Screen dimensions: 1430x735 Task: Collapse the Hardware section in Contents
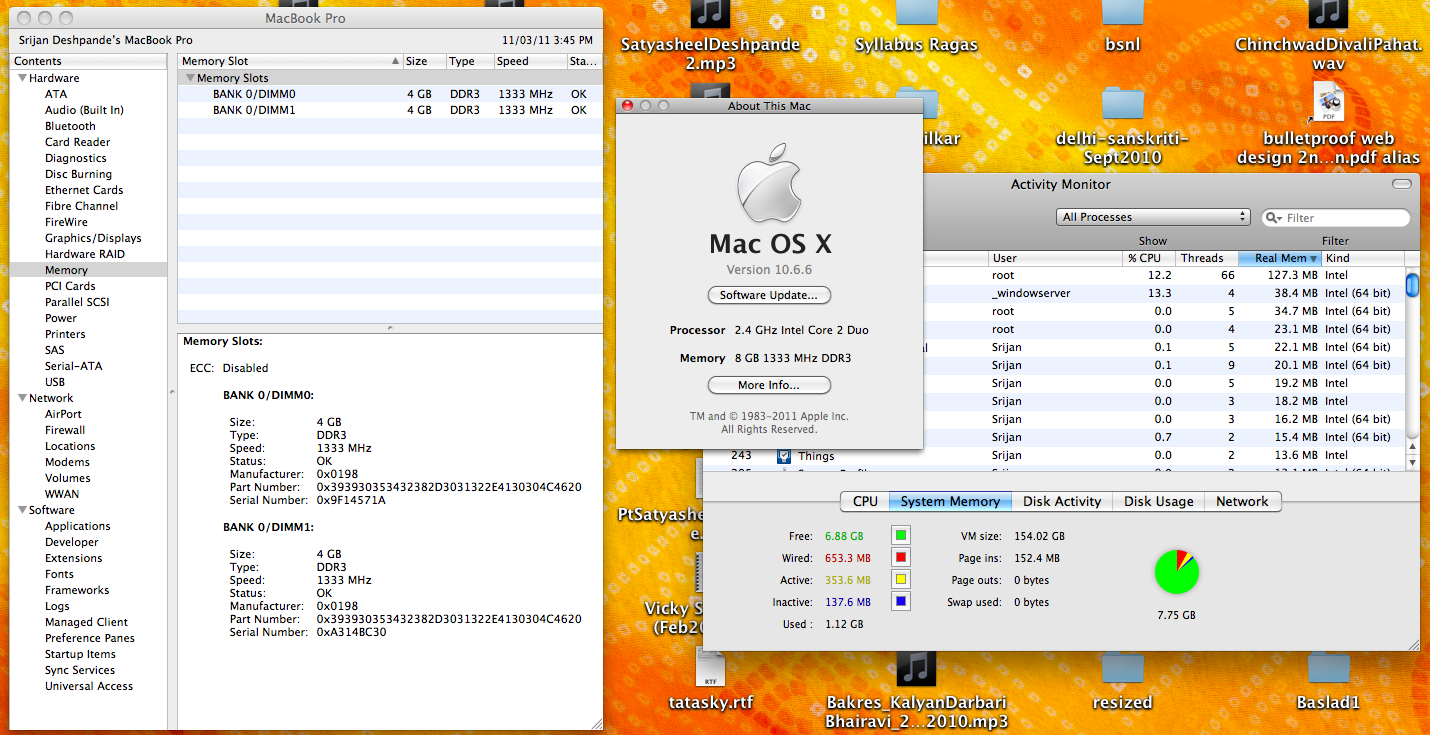21,78
